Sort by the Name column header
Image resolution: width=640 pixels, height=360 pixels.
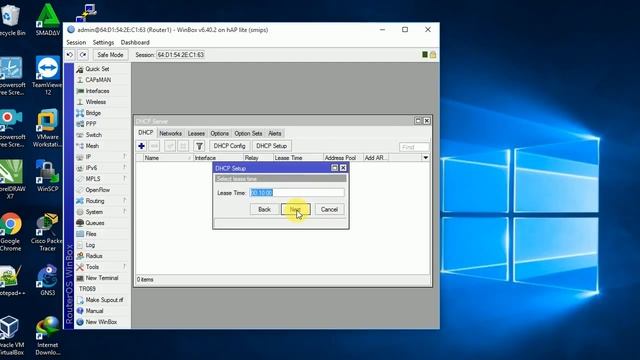click(168, 158)
